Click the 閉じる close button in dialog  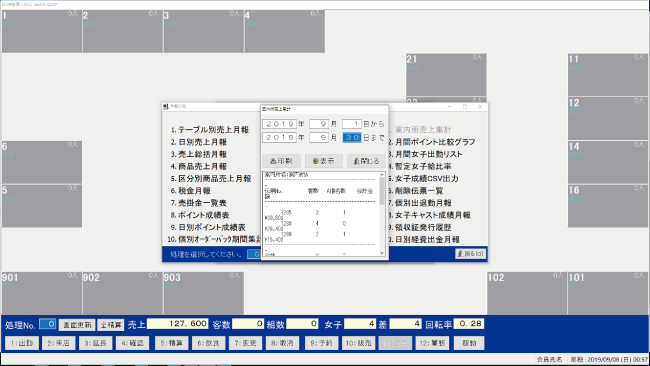(x=366, y=161)
